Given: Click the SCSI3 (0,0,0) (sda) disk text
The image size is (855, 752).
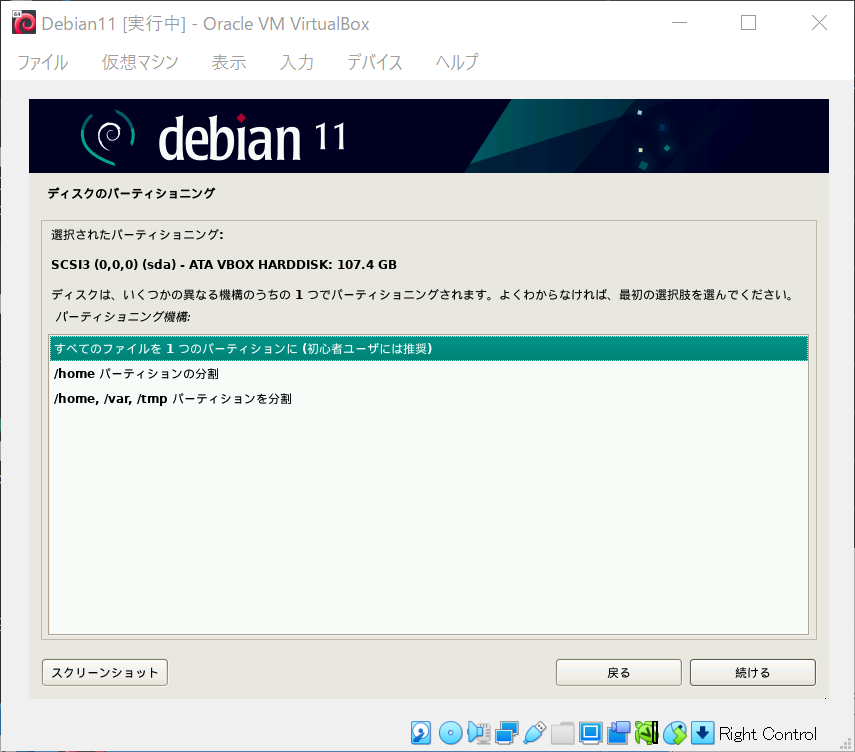Looking at the screenshot, I should (224, 264).
